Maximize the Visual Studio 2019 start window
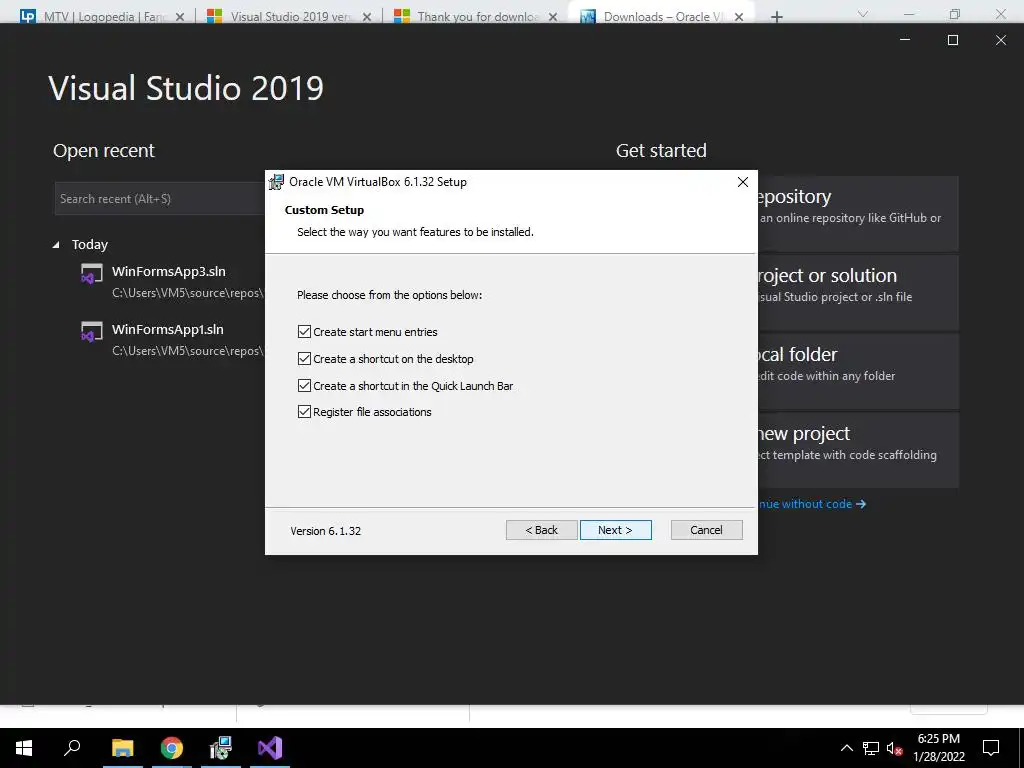The image size is (1024, 768). pos(953,40)
